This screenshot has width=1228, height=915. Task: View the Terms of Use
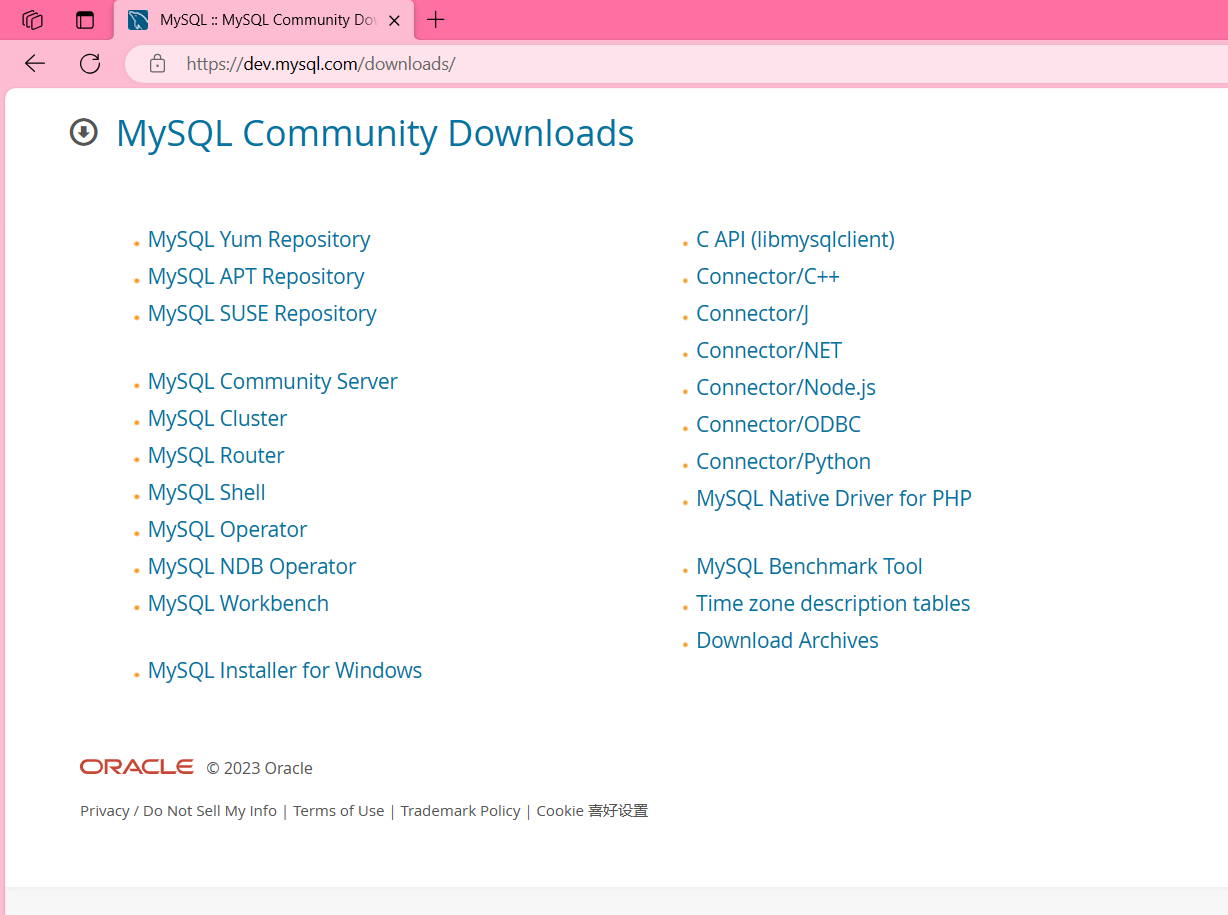pyautogui.click(x=338, y=810)
